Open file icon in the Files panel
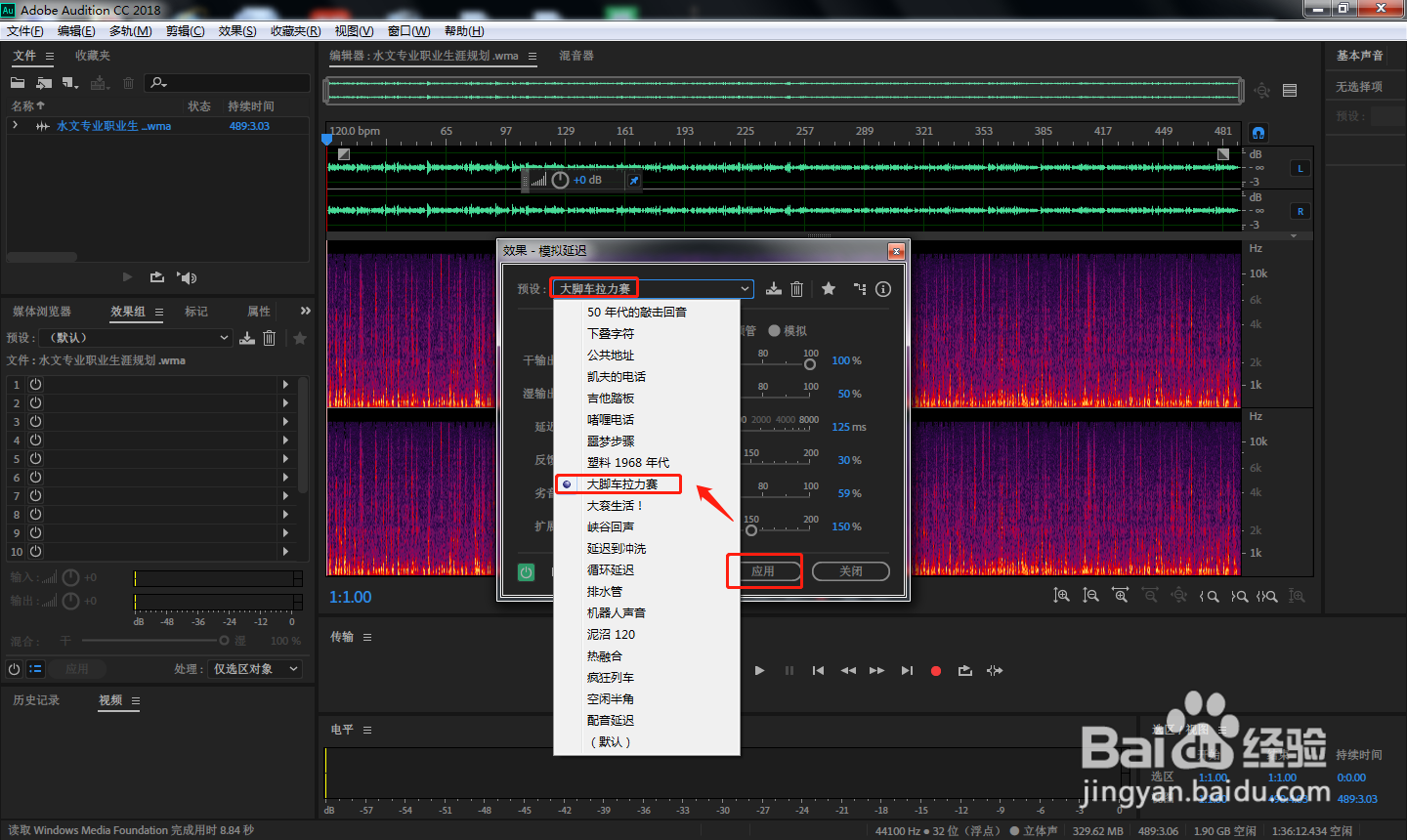 (18, 83)
